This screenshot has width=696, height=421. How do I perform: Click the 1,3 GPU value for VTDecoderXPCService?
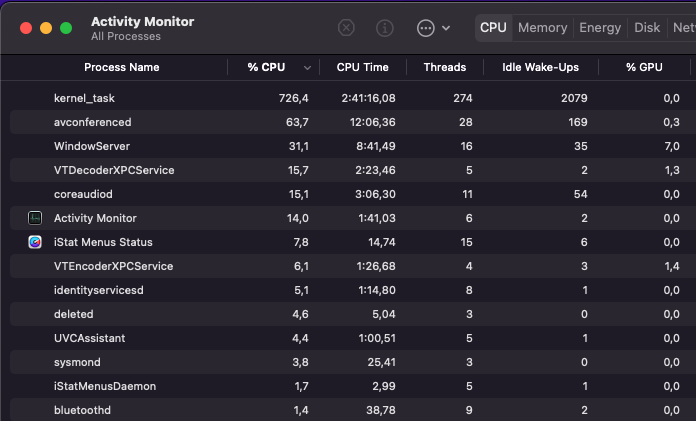point(672,170)
